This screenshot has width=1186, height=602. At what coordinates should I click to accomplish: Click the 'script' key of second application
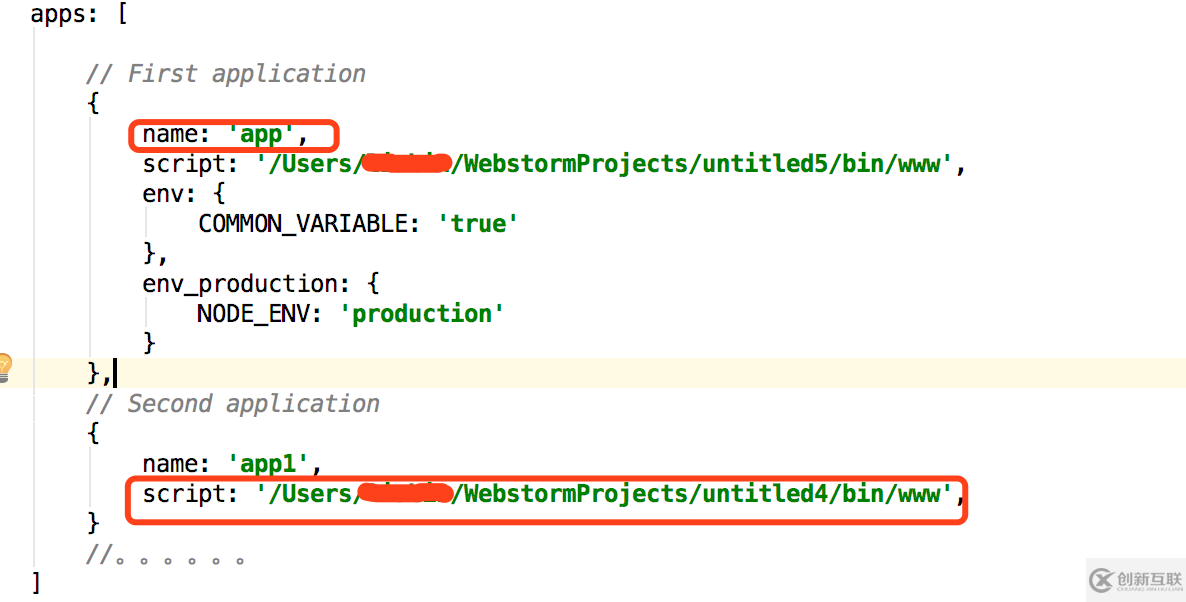coord(184,494)
